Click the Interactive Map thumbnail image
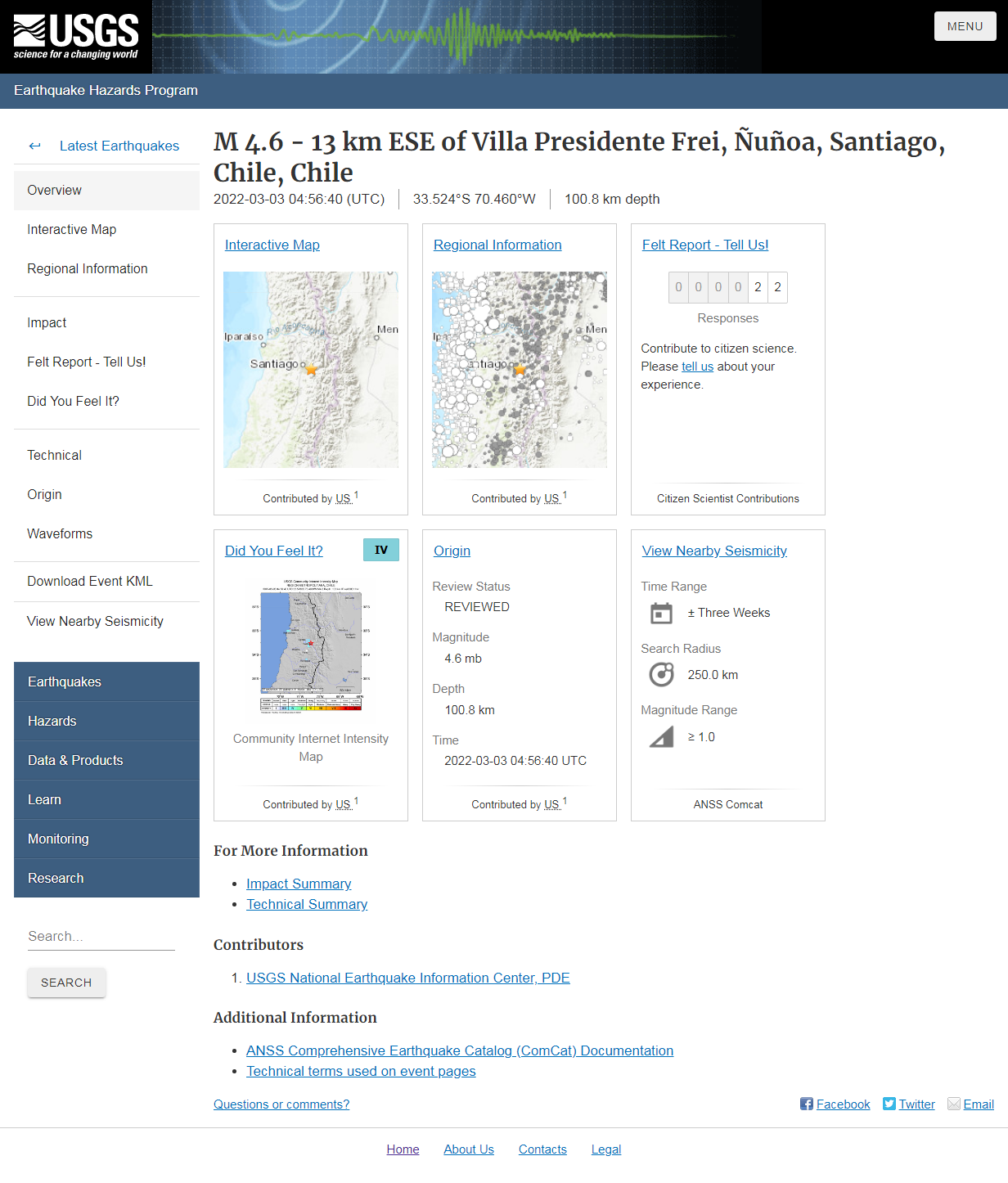Viewport: 1008px width, 1183px height. click(311, 370)
